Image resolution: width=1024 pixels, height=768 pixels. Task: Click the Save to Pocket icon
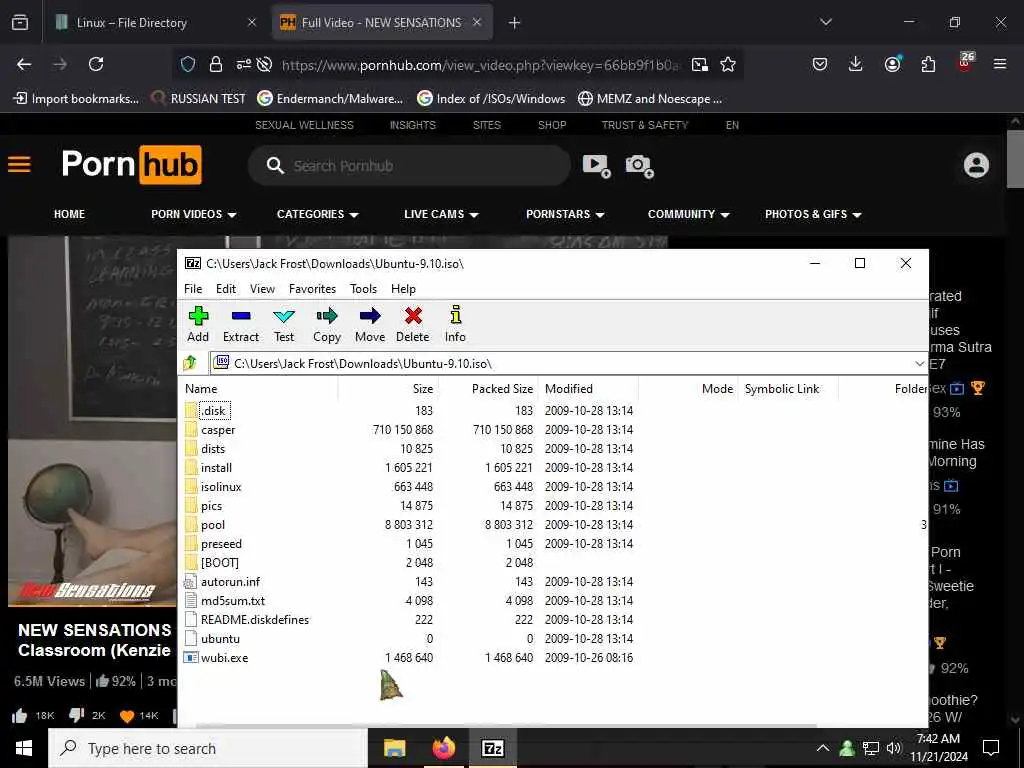[x=820, y=64]
